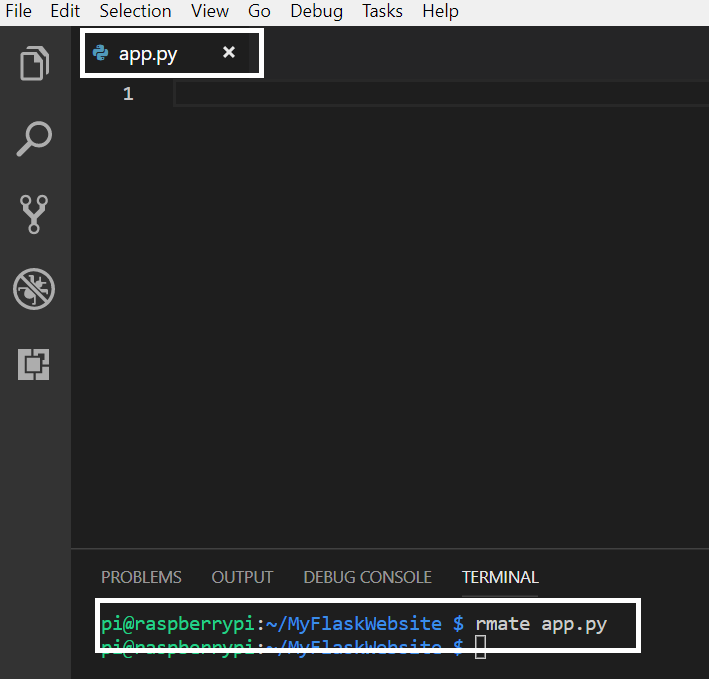709x679 pixels.
Task: Open the Extensions icon in sidebar
Action: 34,365
